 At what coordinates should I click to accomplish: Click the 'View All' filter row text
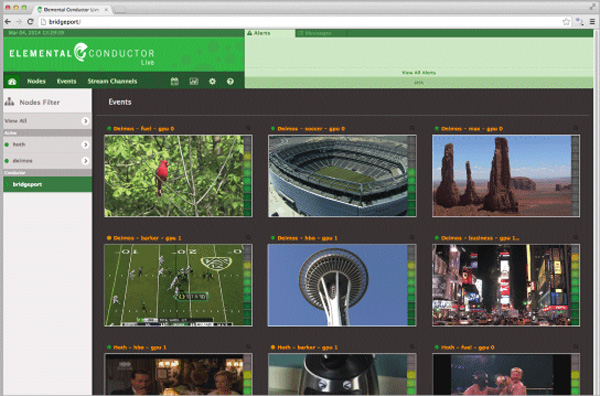pyautogui.click(x=16, y=121)
